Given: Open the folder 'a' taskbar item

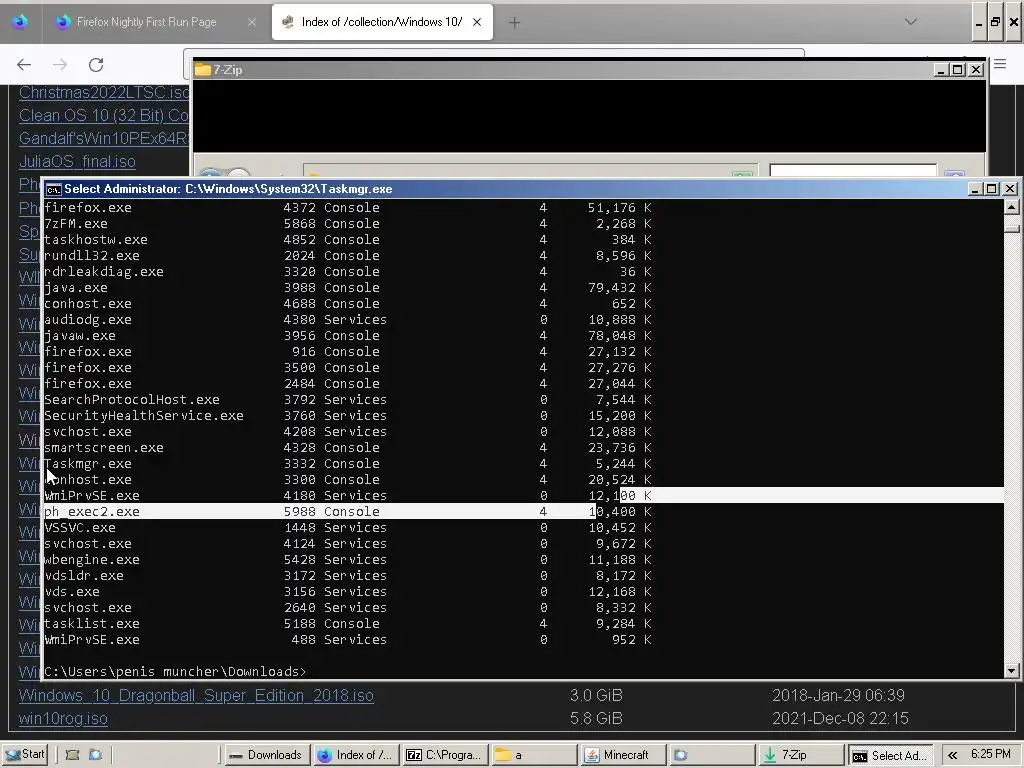Looking at the screenshot, I should pos(534,755).
